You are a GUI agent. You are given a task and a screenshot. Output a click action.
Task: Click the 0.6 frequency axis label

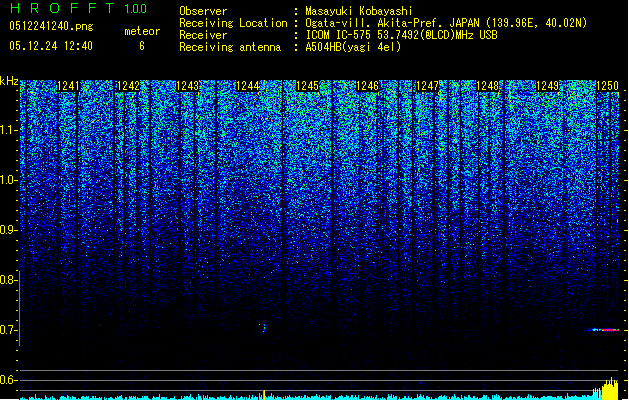click(x=8, y=380)
